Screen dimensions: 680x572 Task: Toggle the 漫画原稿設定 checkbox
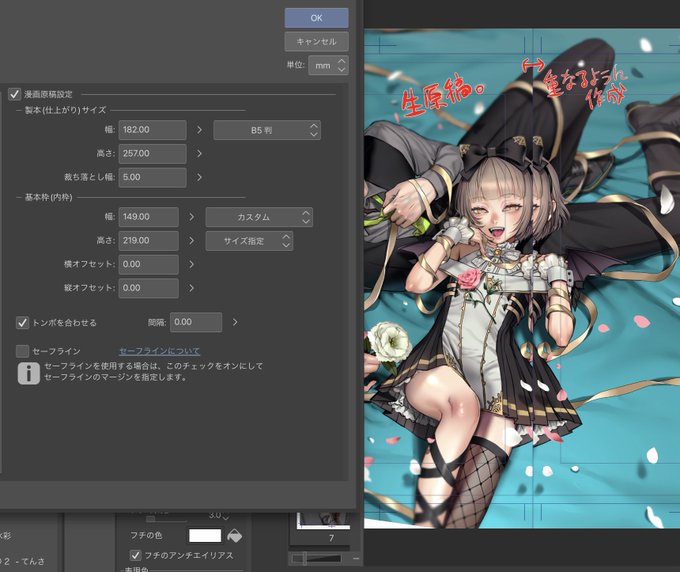click(14, 94)
